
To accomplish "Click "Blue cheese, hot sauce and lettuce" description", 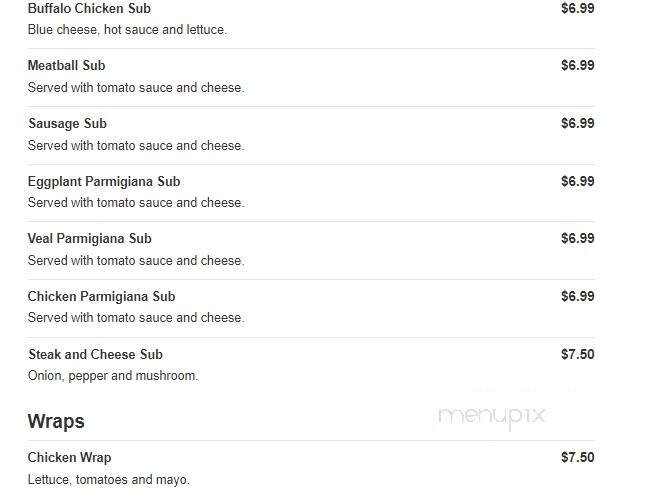I will (x=127, y=30).
